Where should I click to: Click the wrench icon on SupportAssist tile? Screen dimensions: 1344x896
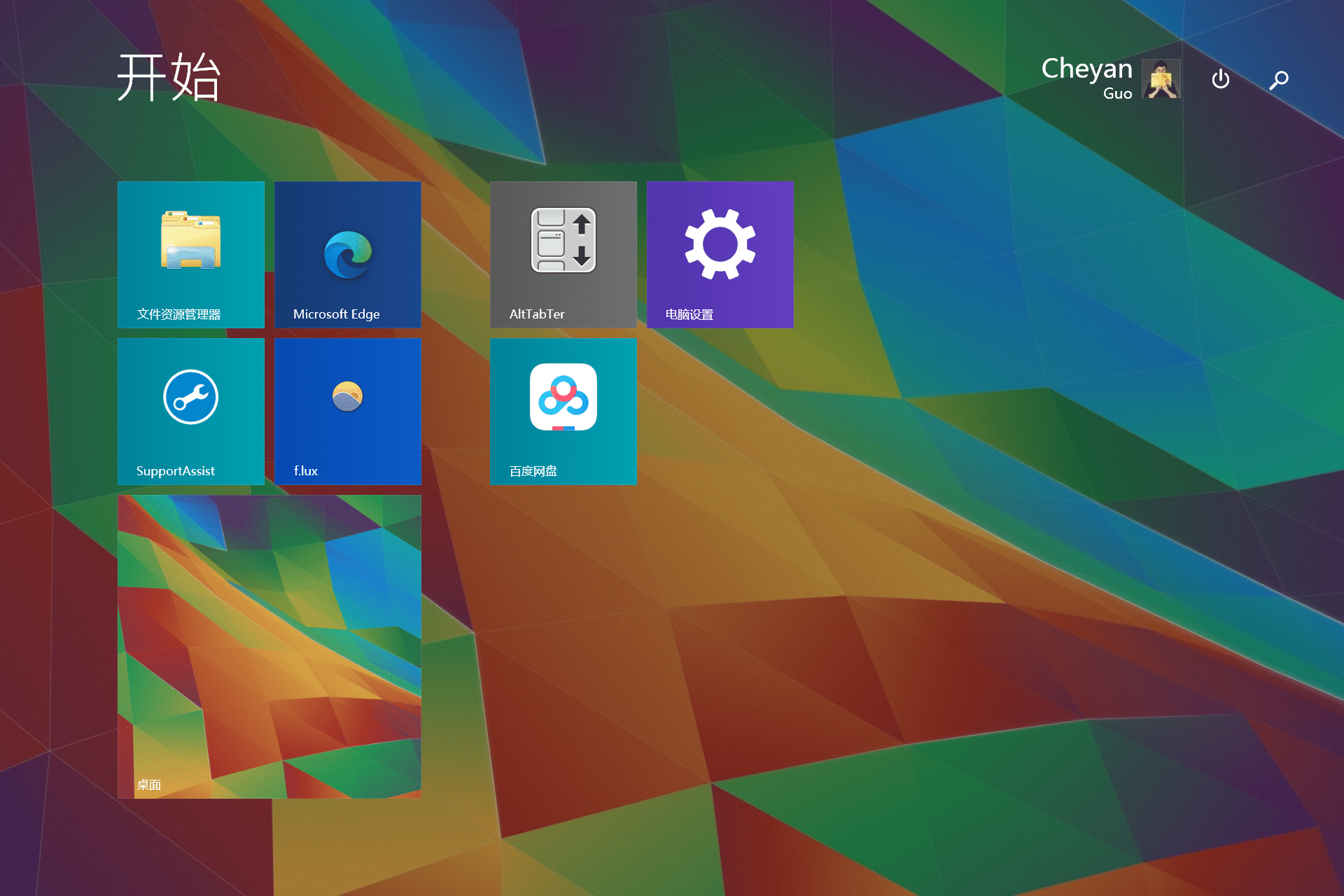(190, 395)
